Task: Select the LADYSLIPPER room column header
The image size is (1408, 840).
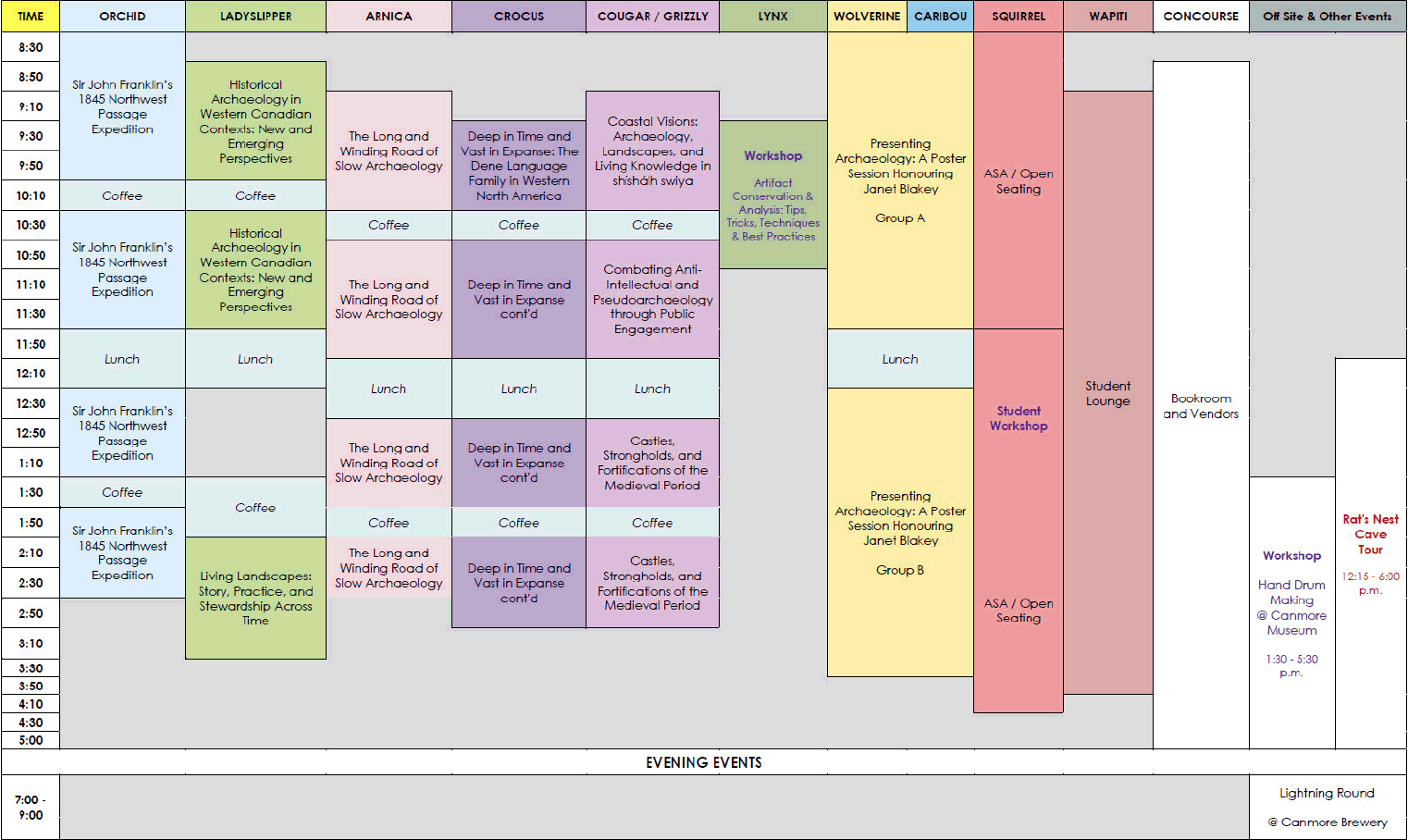Action: pyautogui.click(x=255, y=17)
